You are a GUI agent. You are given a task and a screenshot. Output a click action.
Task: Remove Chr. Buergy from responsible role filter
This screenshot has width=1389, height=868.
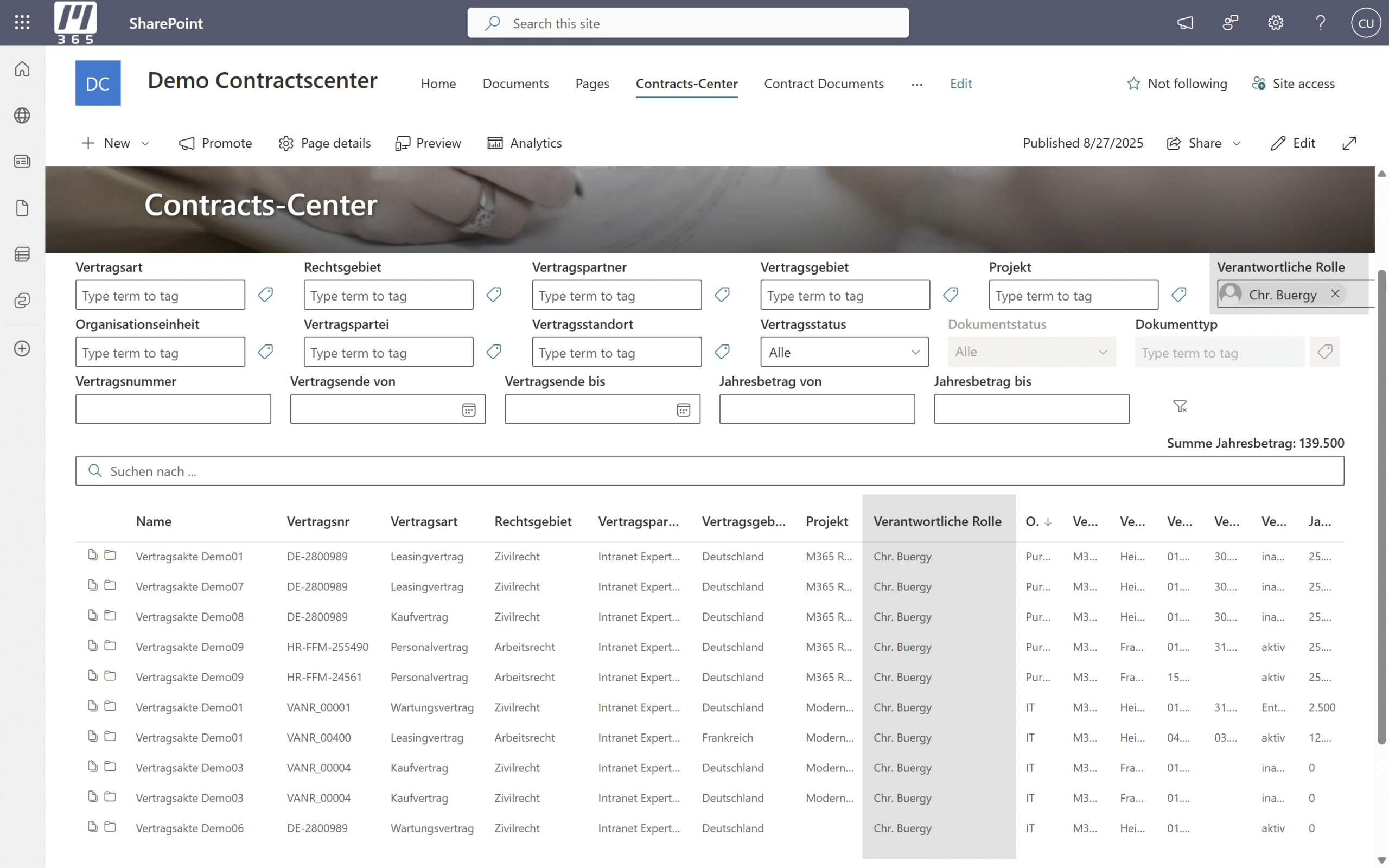1335,294
